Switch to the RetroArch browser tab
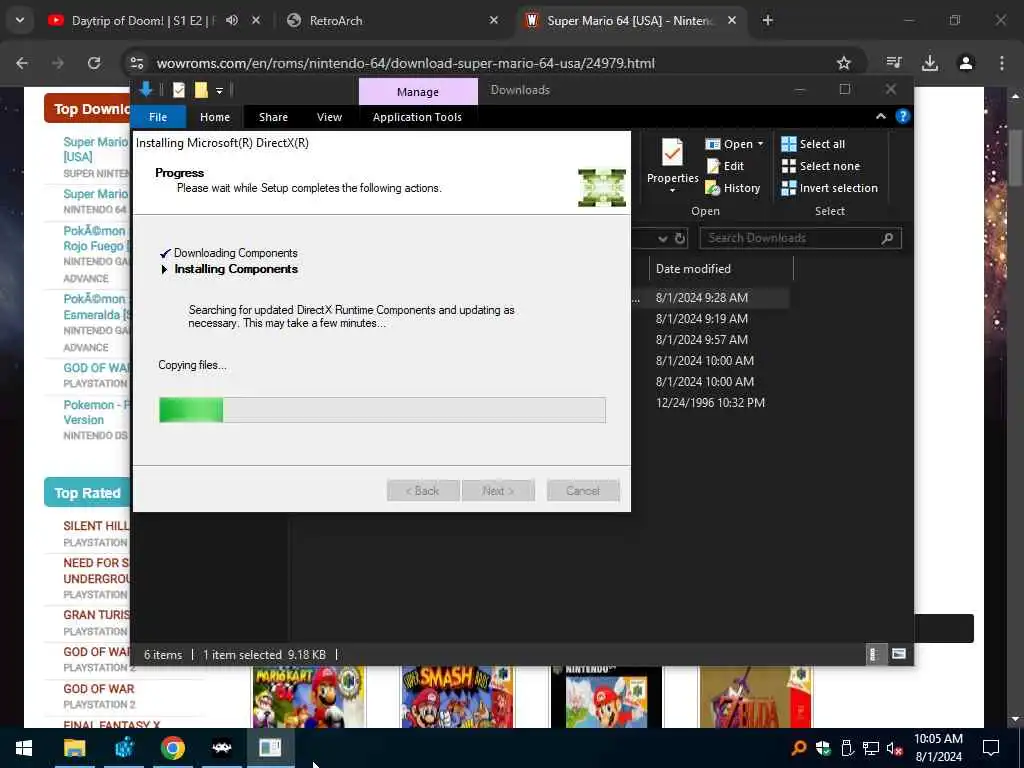 (392, 20)
